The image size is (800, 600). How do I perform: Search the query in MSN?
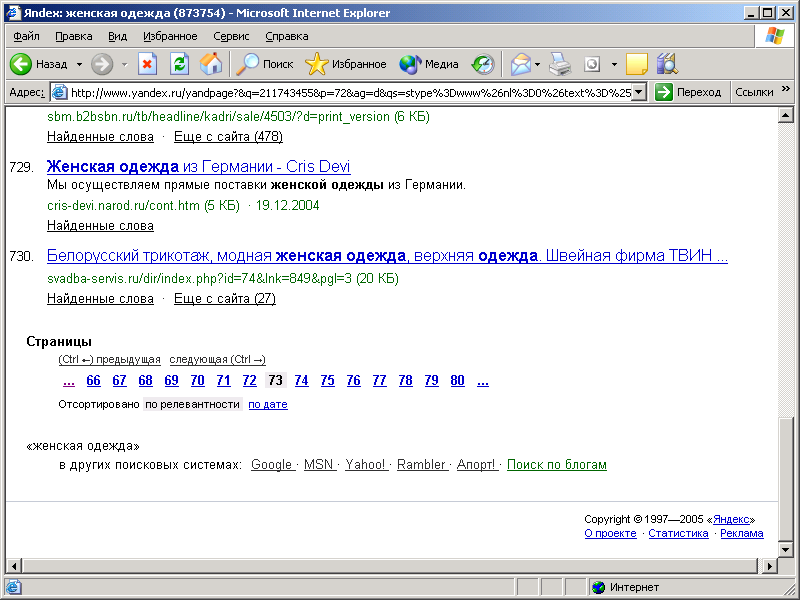pos(318,465)
